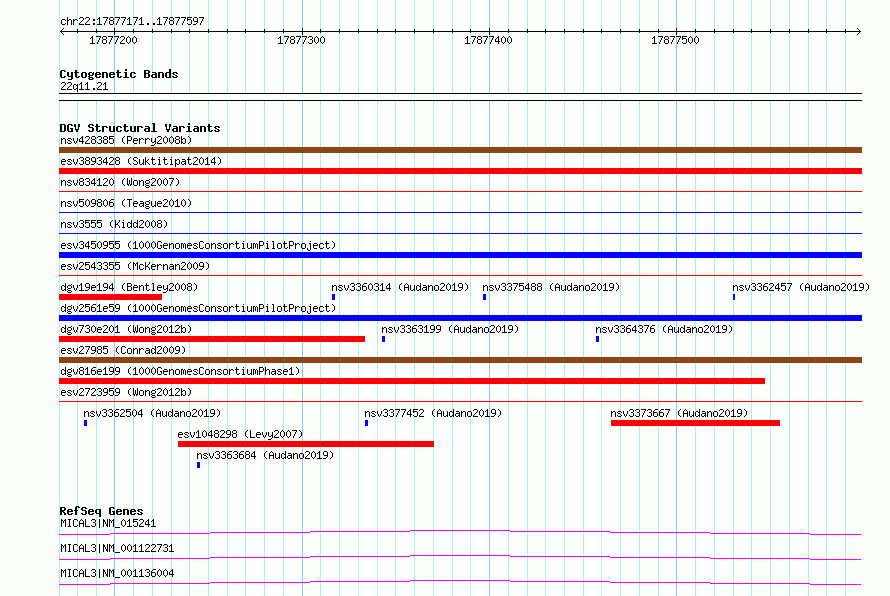The width and height of the screenshot is (890, 596).
Task: Click the red esv1048298 variant bar
Action: click(306, 444)
